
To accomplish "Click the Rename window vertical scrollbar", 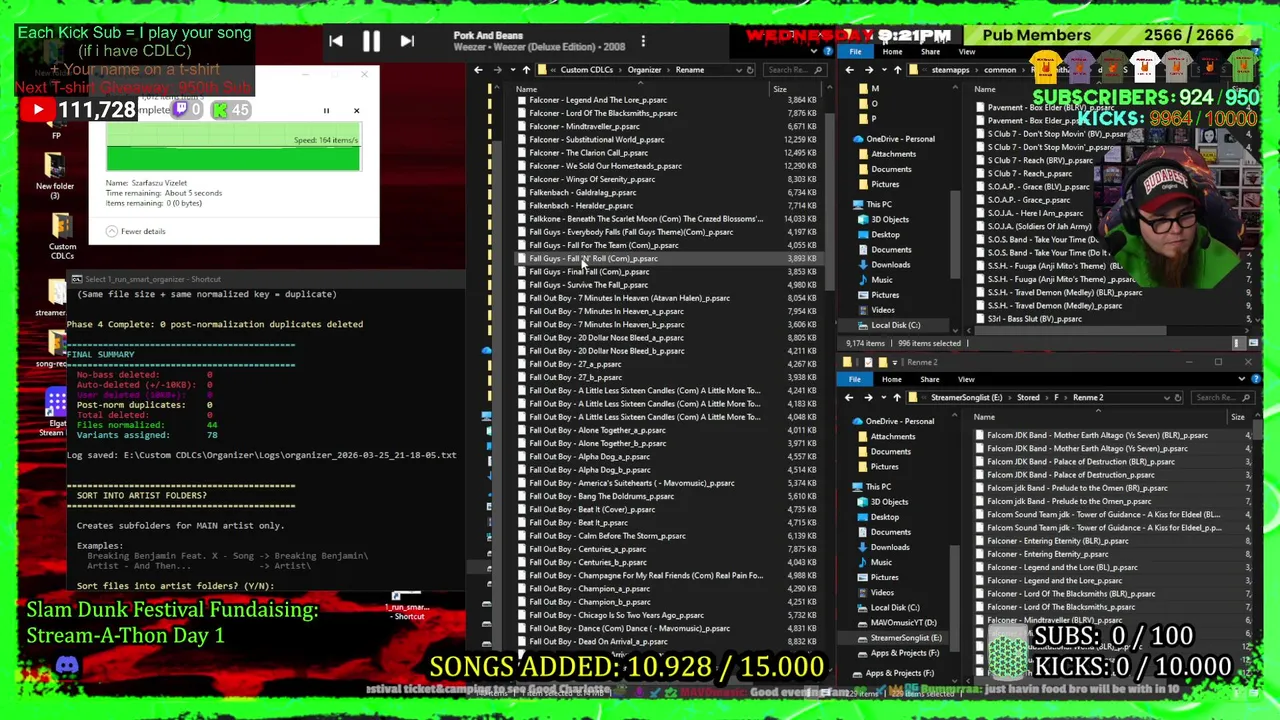I will coord(831,200).
